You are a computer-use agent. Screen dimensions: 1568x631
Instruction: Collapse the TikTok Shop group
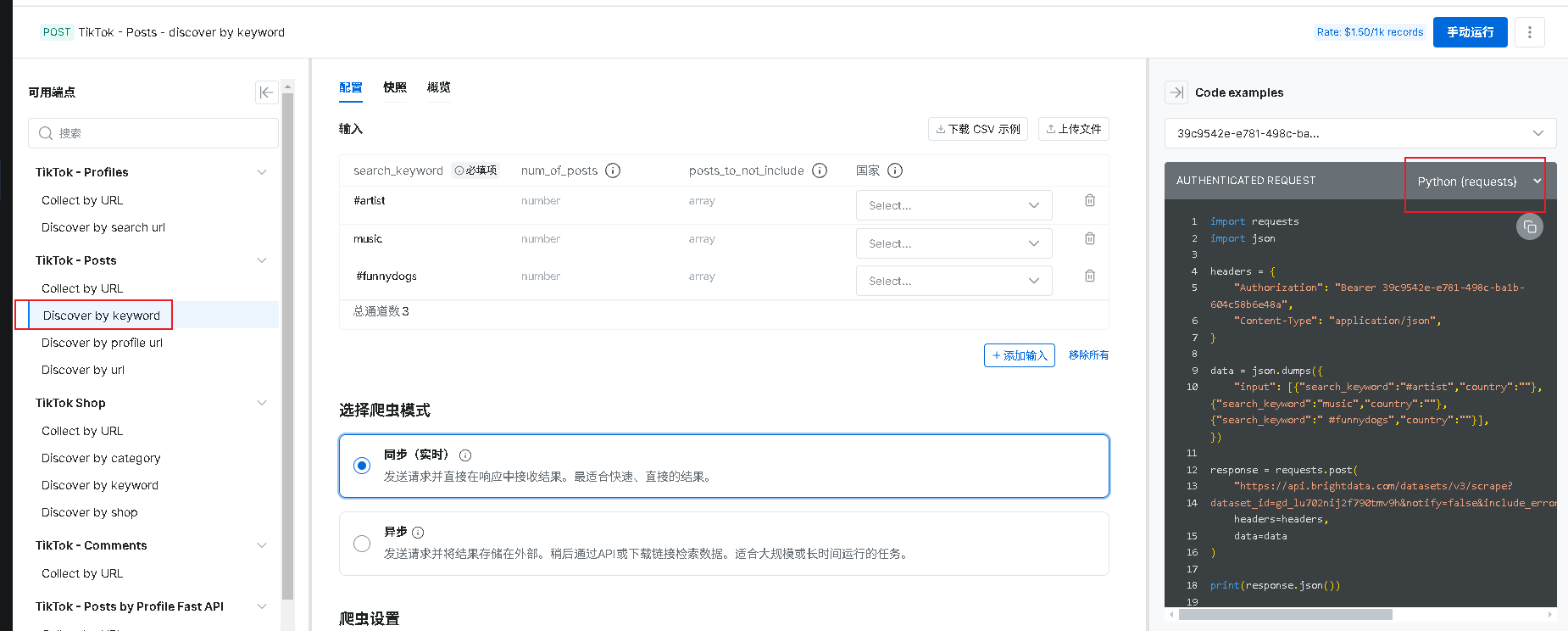click(262, 403)
